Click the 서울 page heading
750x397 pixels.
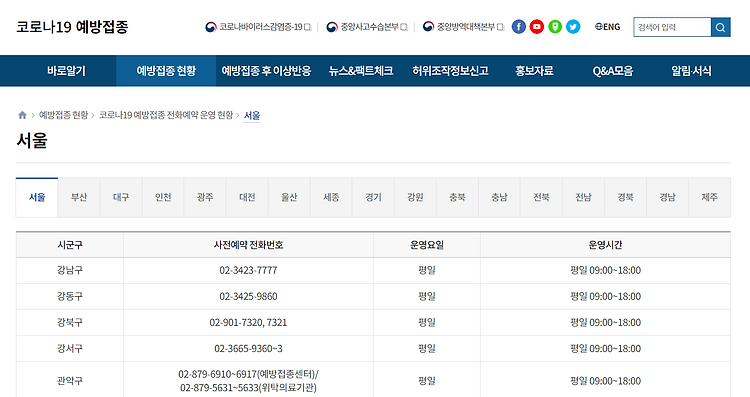click(x=32, y=141)
